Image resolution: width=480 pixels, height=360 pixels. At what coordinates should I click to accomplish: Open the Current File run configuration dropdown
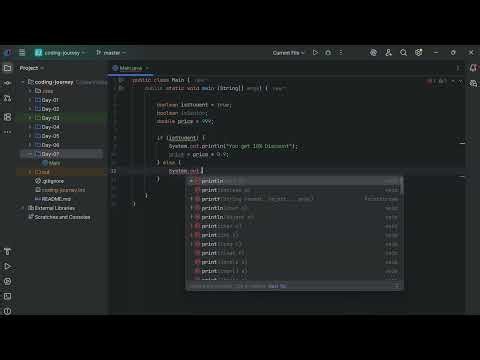(x=288, y=53)
